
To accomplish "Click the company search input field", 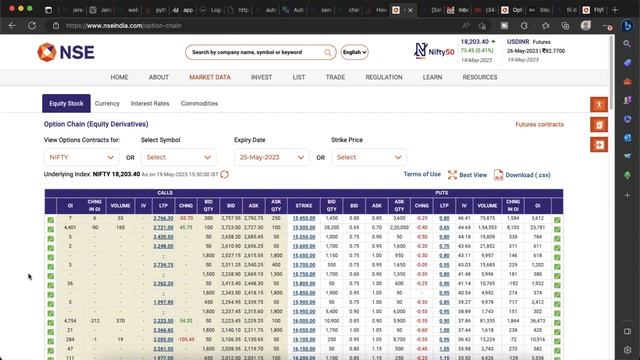I will [256, 52].
